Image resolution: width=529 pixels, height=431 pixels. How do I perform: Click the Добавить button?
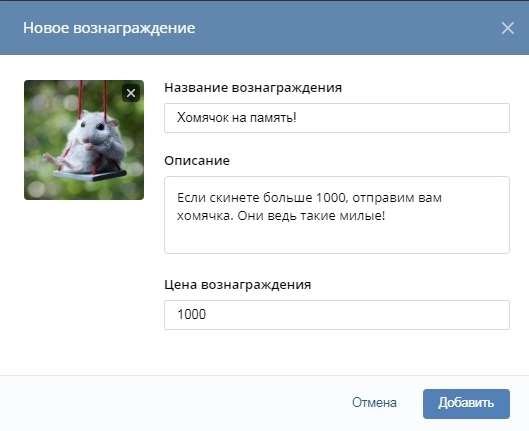click(466, 404)
